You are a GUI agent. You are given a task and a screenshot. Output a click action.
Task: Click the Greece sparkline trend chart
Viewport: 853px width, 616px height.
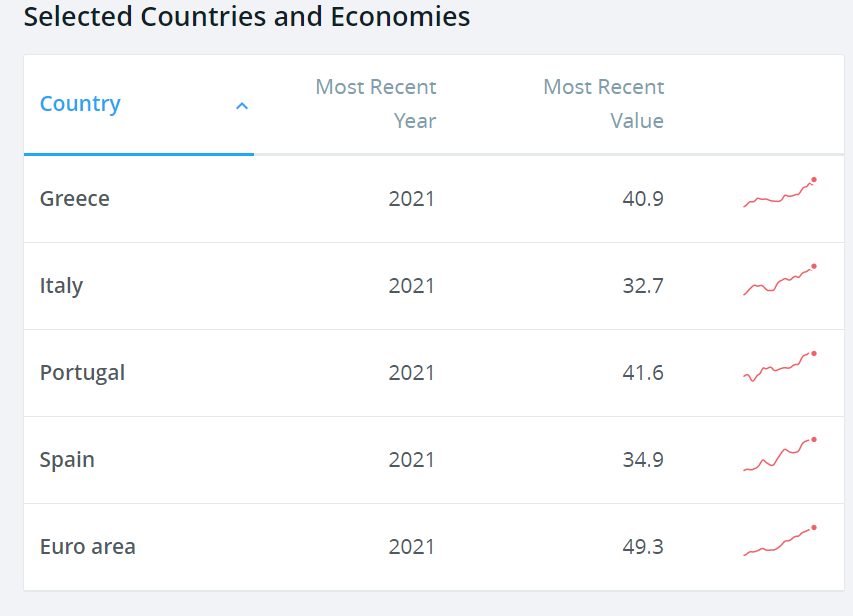780,194
